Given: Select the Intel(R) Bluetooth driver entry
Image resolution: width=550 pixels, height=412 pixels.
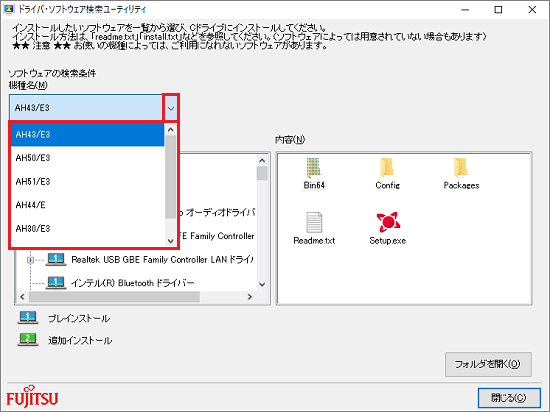Looking at the screenshot, I should pyautogui.click(x=133, y=283).
